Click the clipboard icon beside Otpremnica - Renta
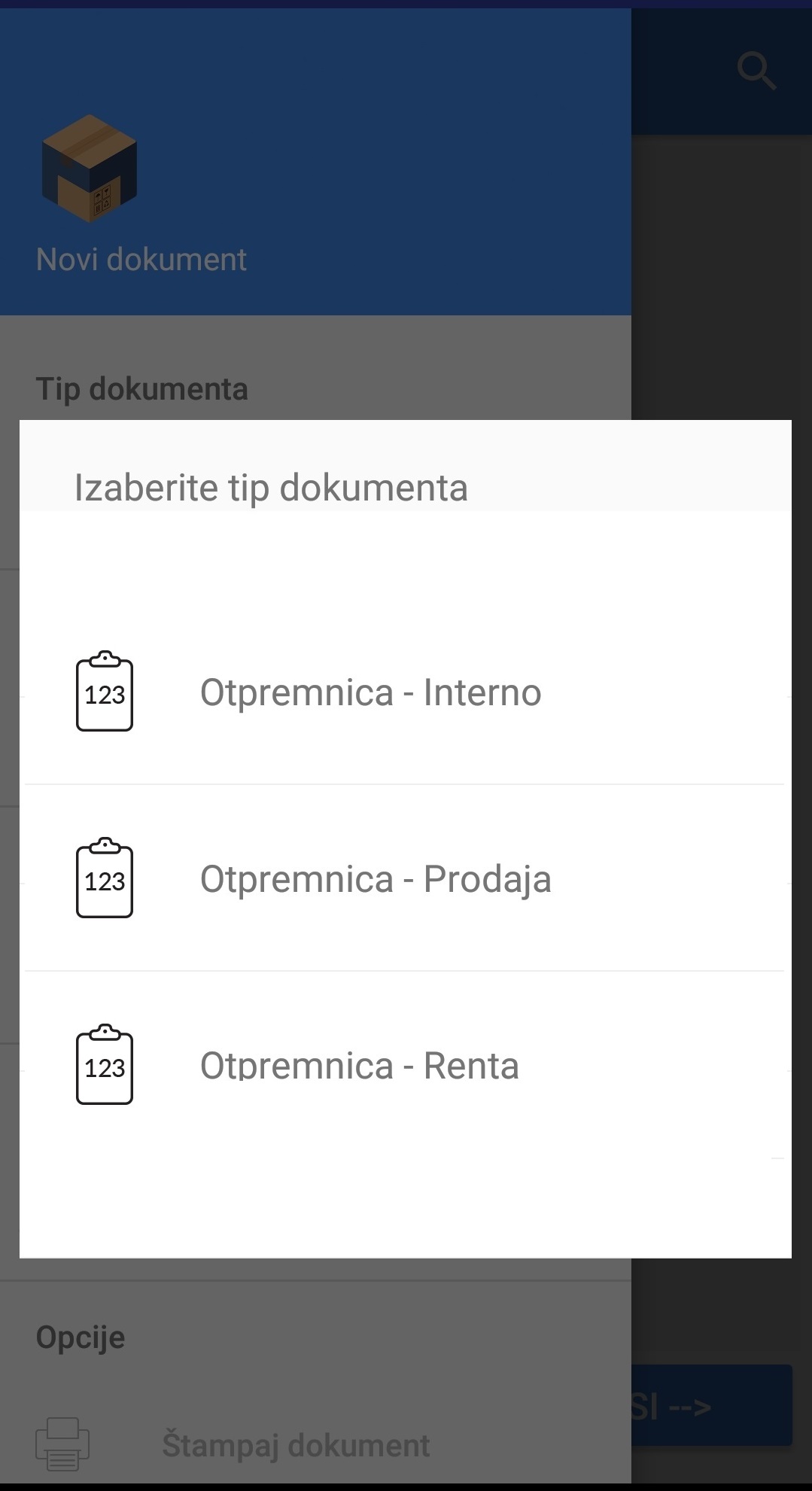Screen dimensions: 812x1491 [x=105, y=1064]
